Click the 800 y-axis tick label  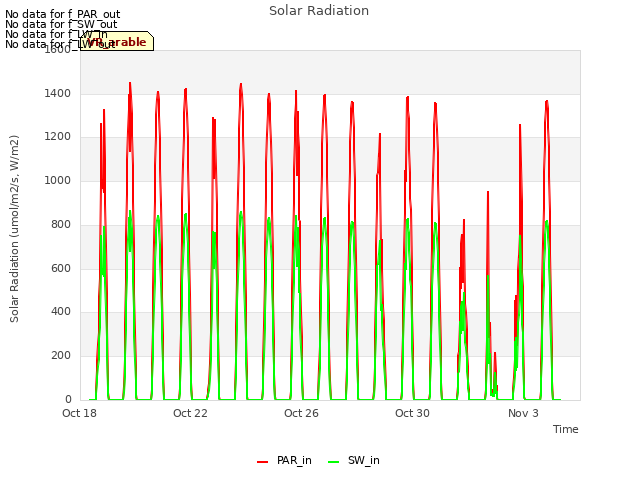click(x=61, y=224)
